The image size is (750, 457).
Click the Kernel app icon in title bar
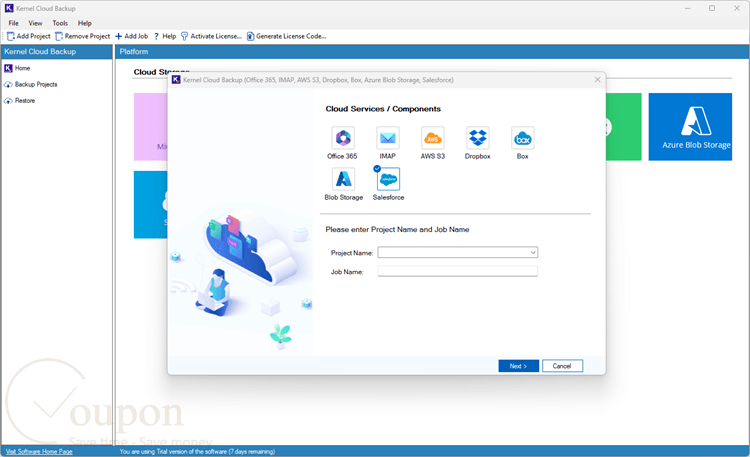tap(9, 8)
